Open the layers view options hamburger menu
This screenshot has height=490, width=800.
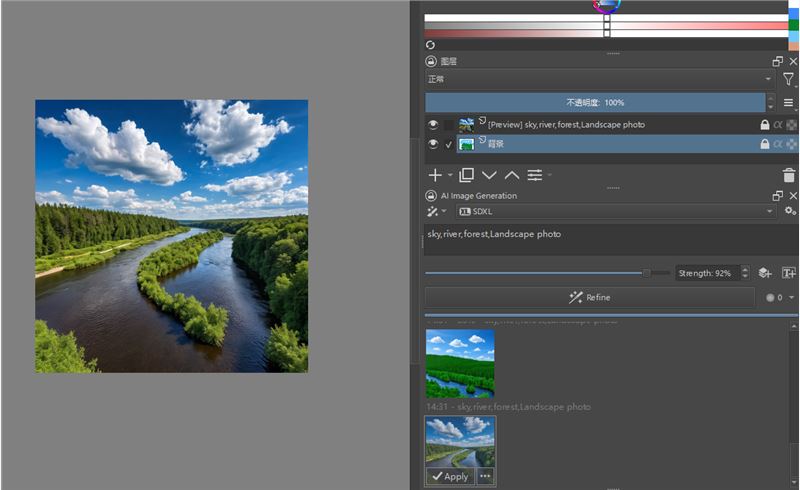788,103
